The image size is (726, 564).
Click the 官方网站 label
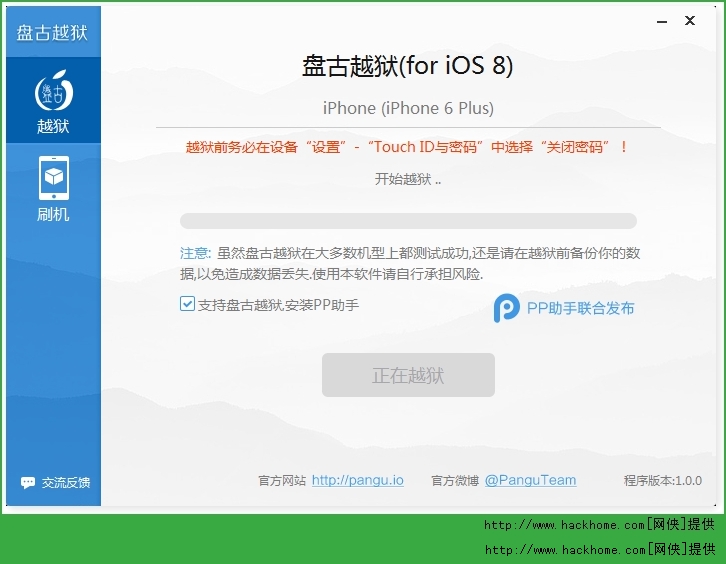[282, 481]
